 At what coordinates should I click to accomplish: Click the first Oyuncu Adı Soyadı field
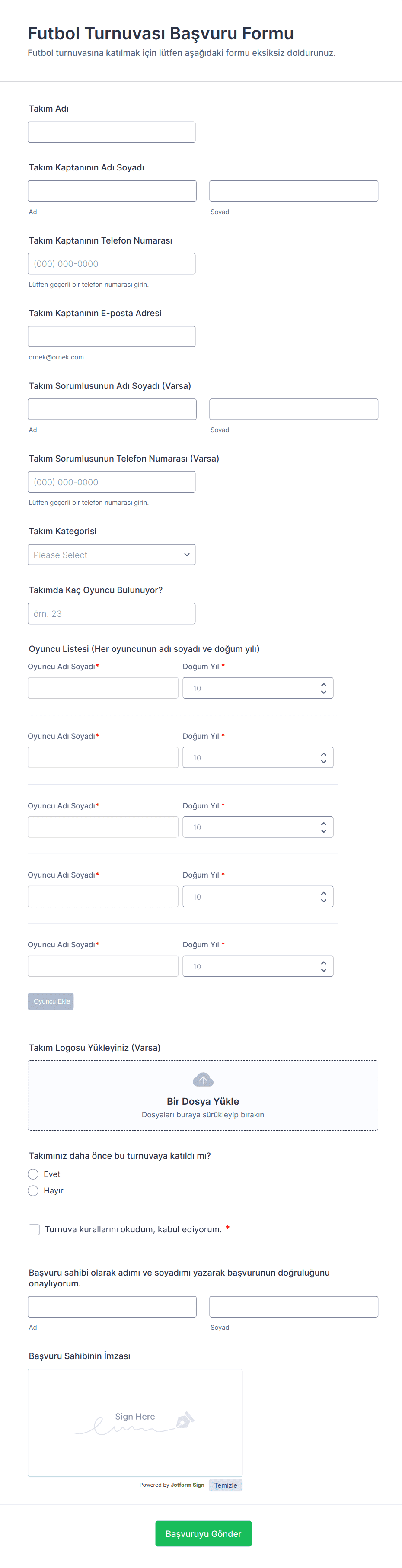coord(103,688)
